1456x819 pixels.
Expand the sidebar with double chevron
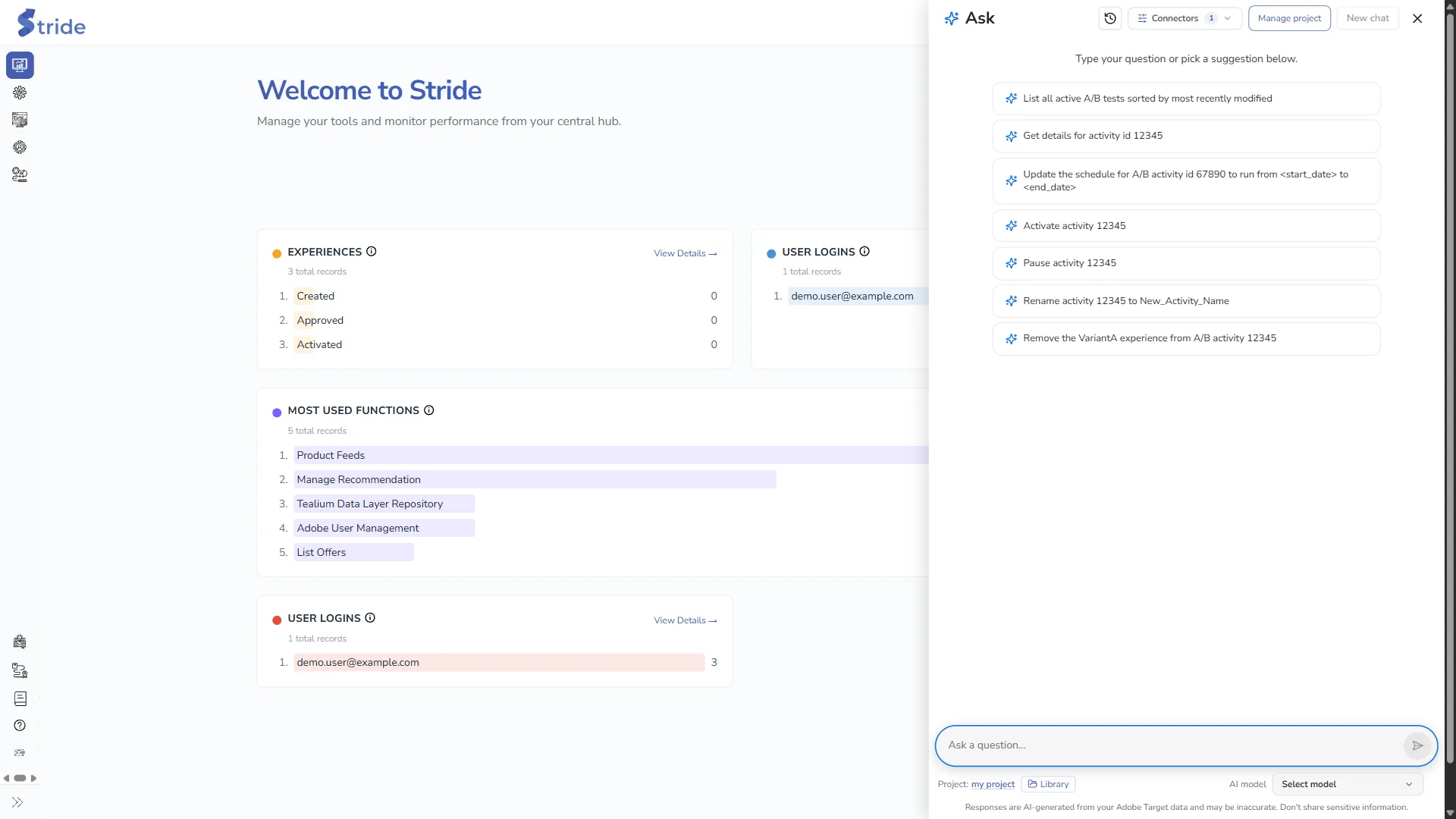click(17, 802)
